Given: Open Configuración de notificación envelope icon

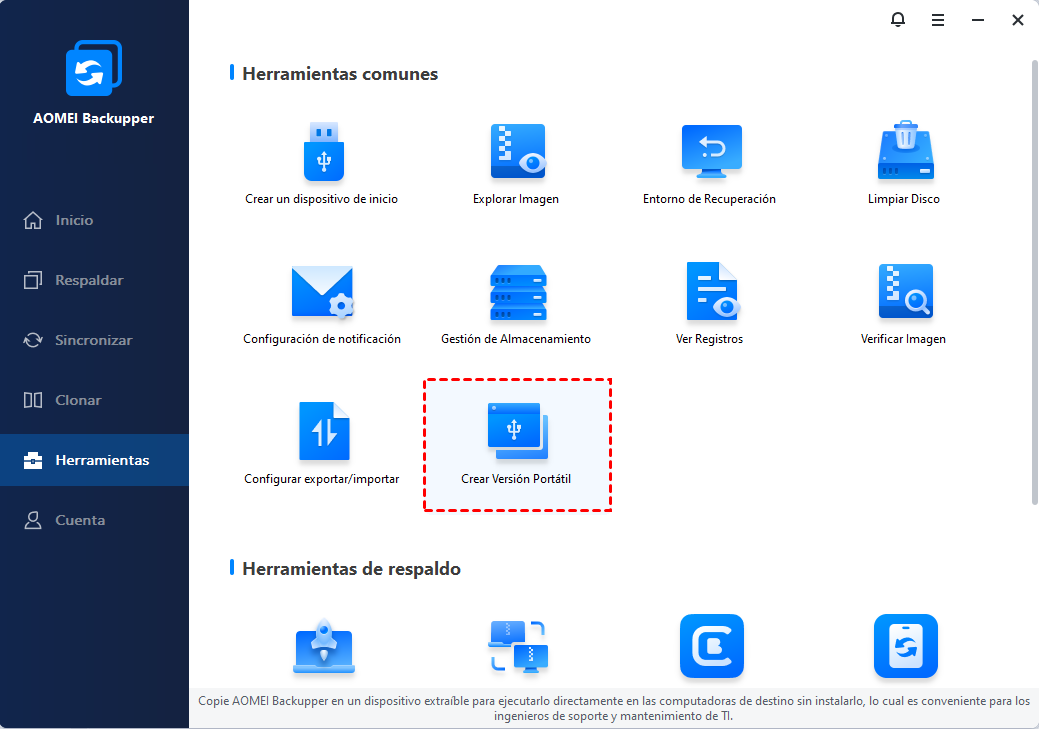Looking at the screenshot, I should pyautogui.click(x=323, y=292).
